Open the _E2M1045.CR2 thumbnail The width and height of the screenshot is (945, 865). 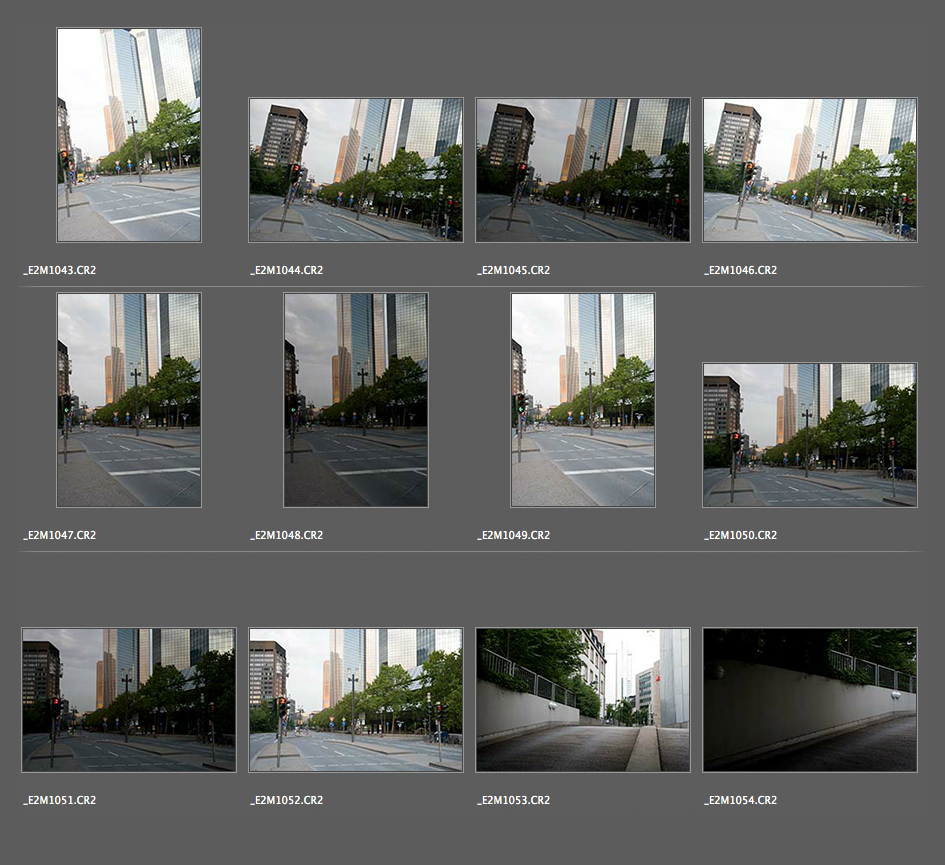pyautogui.click(x=583, y=170)
